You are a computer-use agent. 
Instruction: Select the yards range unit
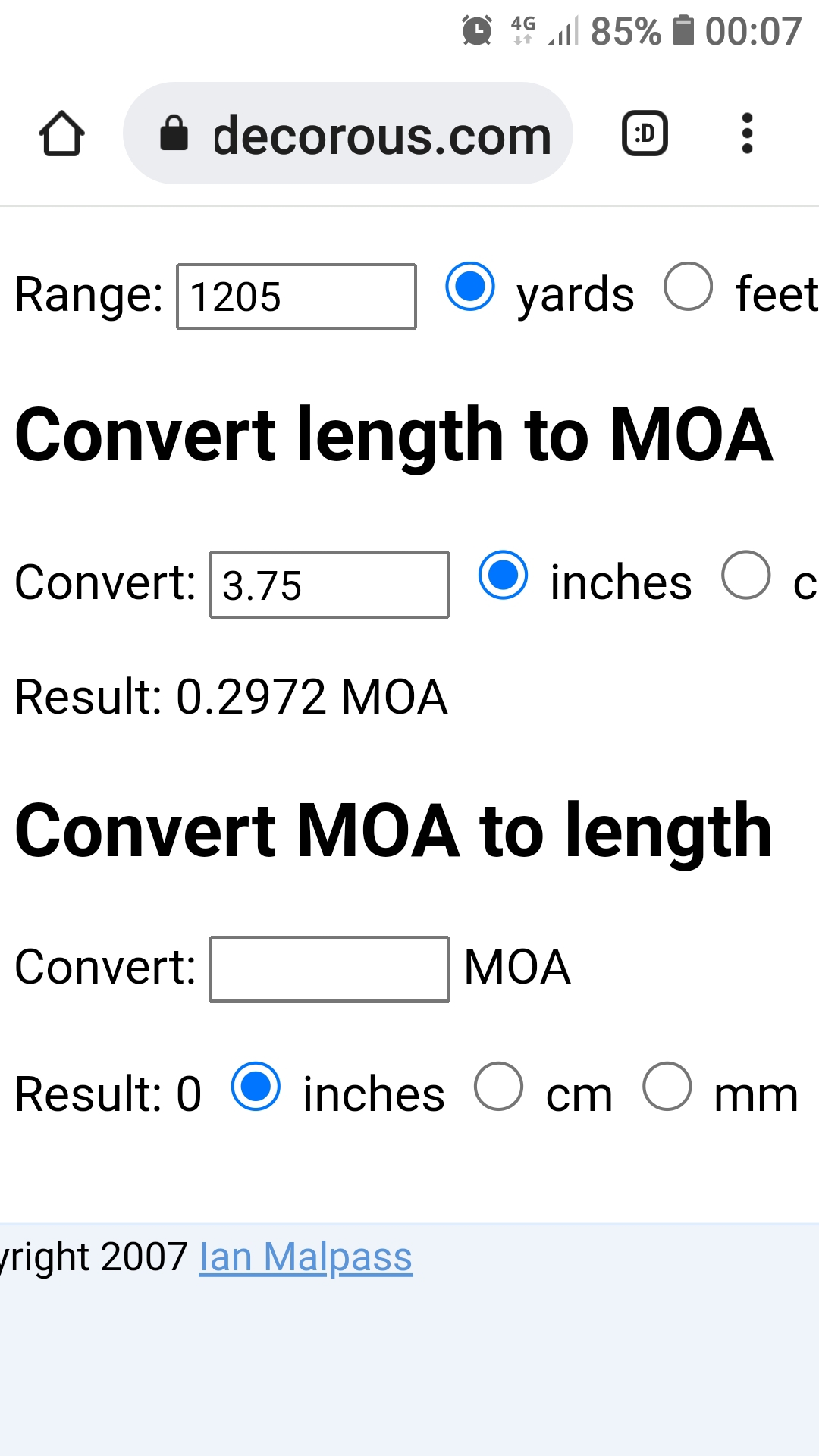coord(470,287)
